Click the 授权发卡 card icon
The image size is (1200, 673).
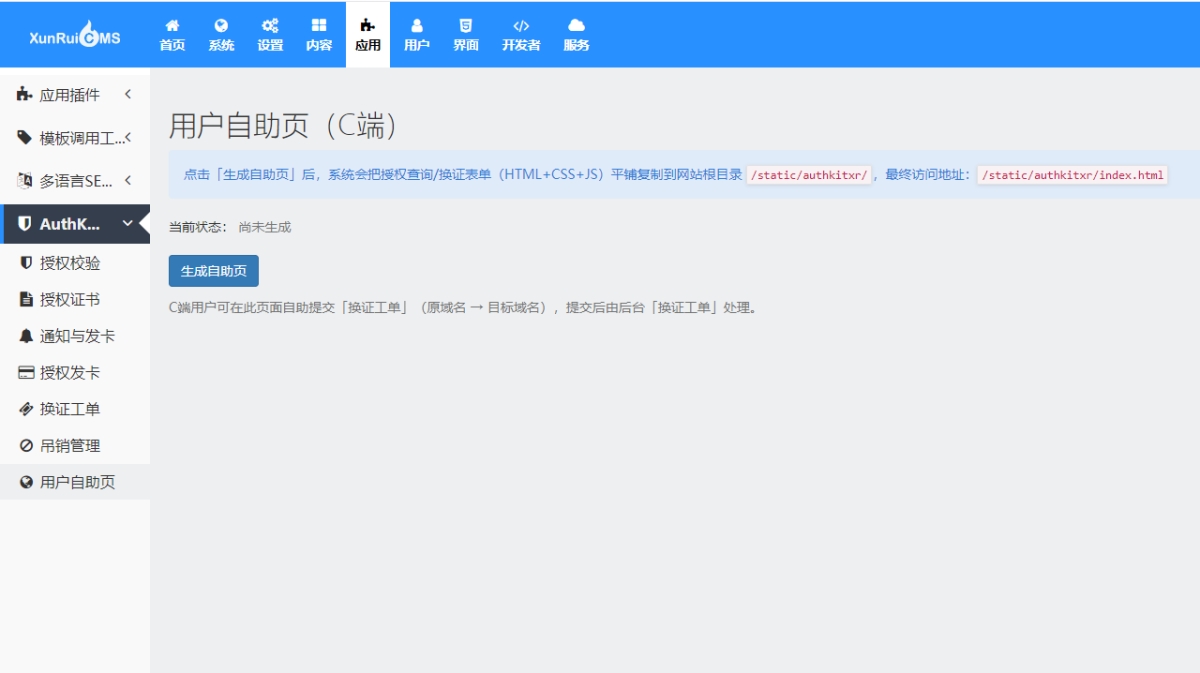(27, 372)
